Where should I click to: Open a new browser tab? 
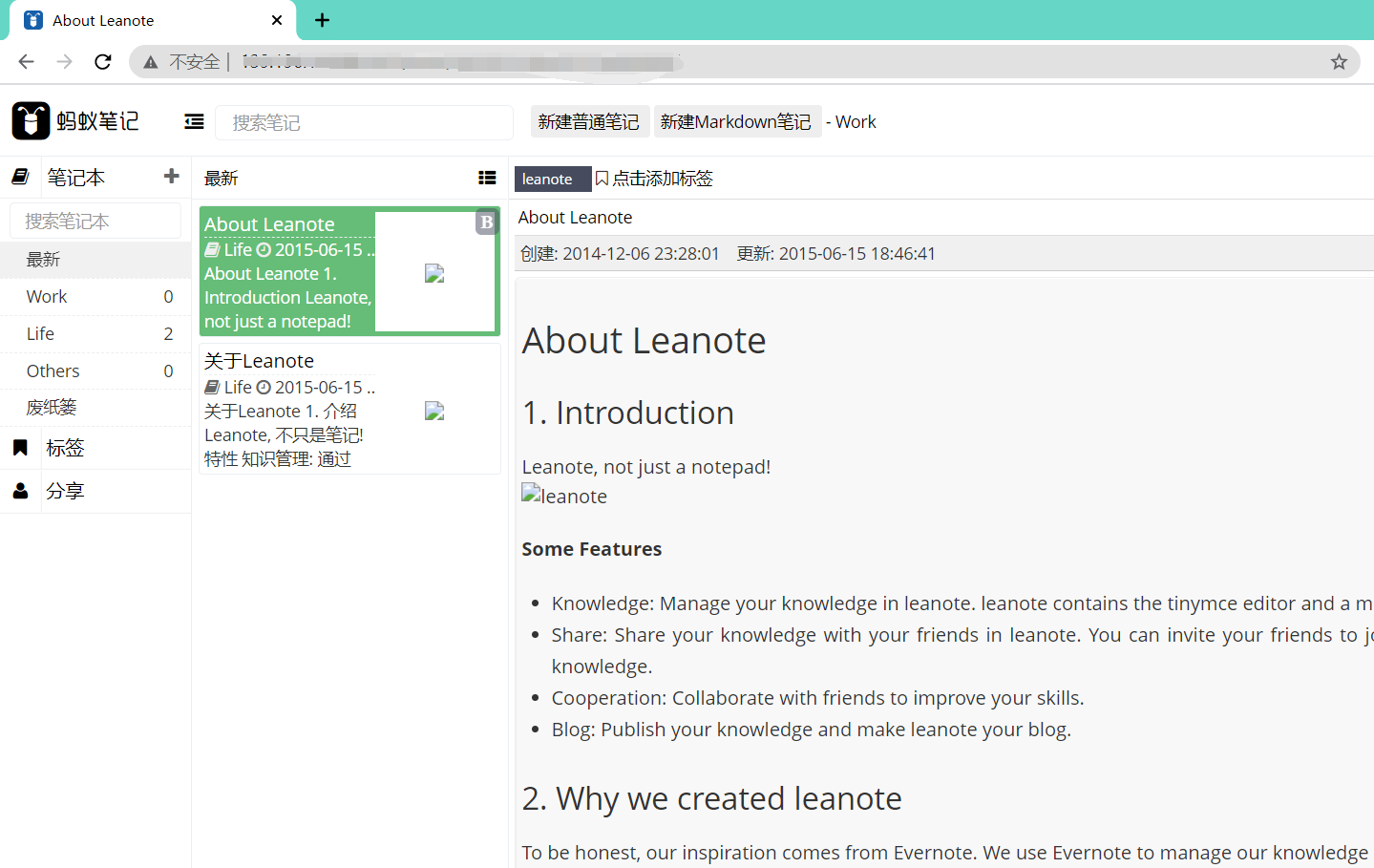323,20
